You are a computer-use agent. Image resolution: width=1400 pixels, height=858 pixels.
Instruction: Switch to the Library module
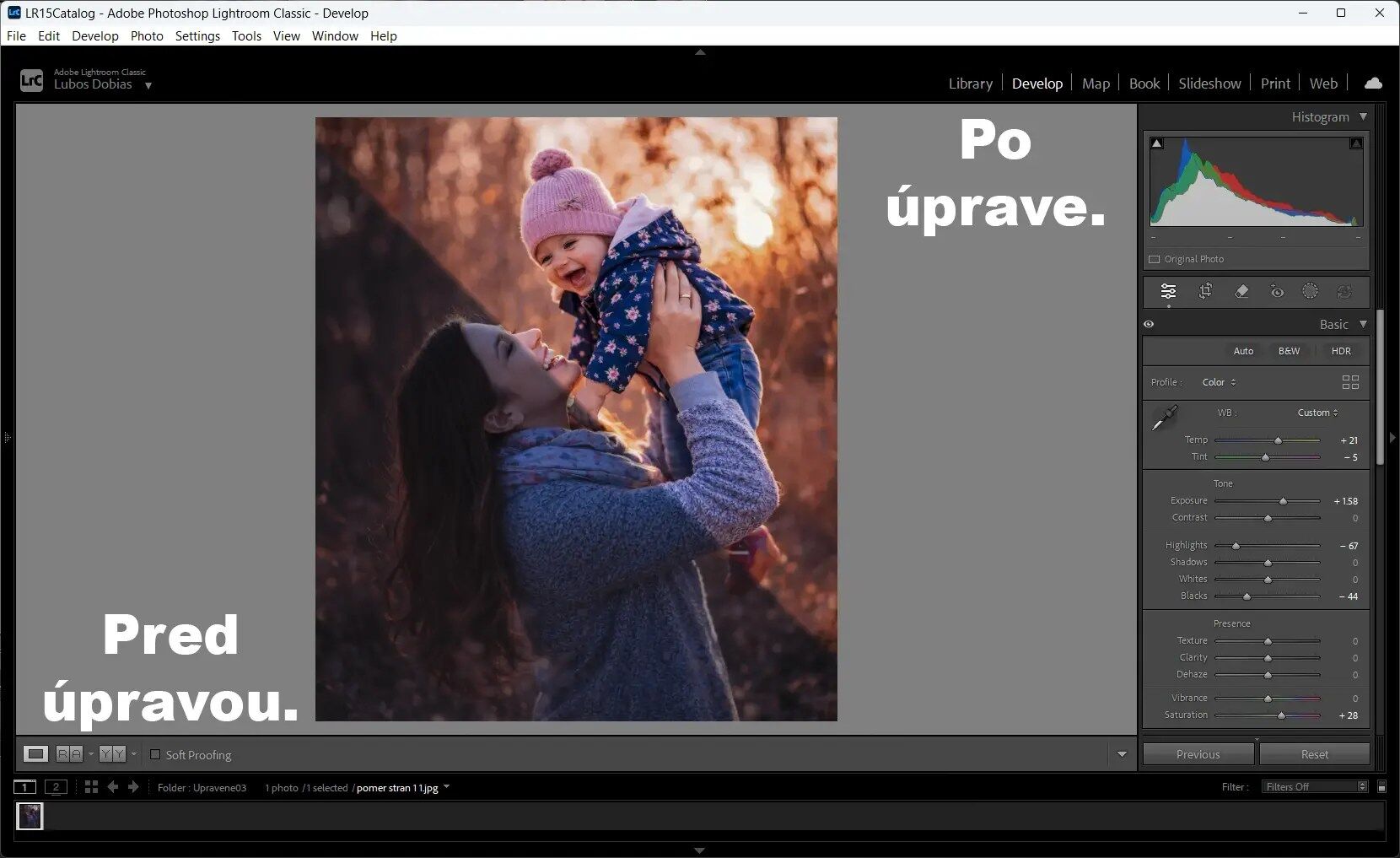[x=970, y=84]
